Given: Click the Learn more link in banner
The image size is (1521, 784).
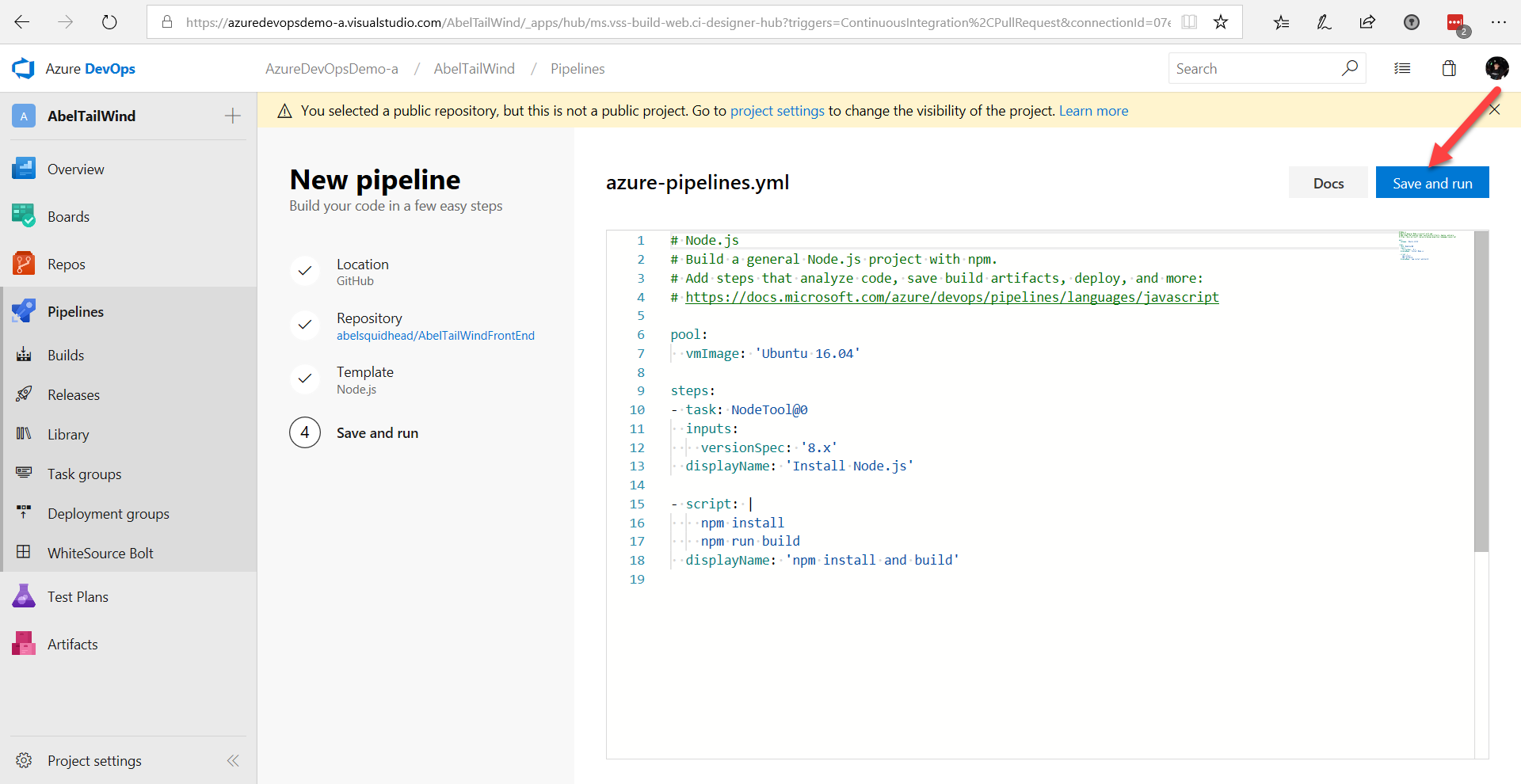Looking at the screenshot, I should 1093,111.
